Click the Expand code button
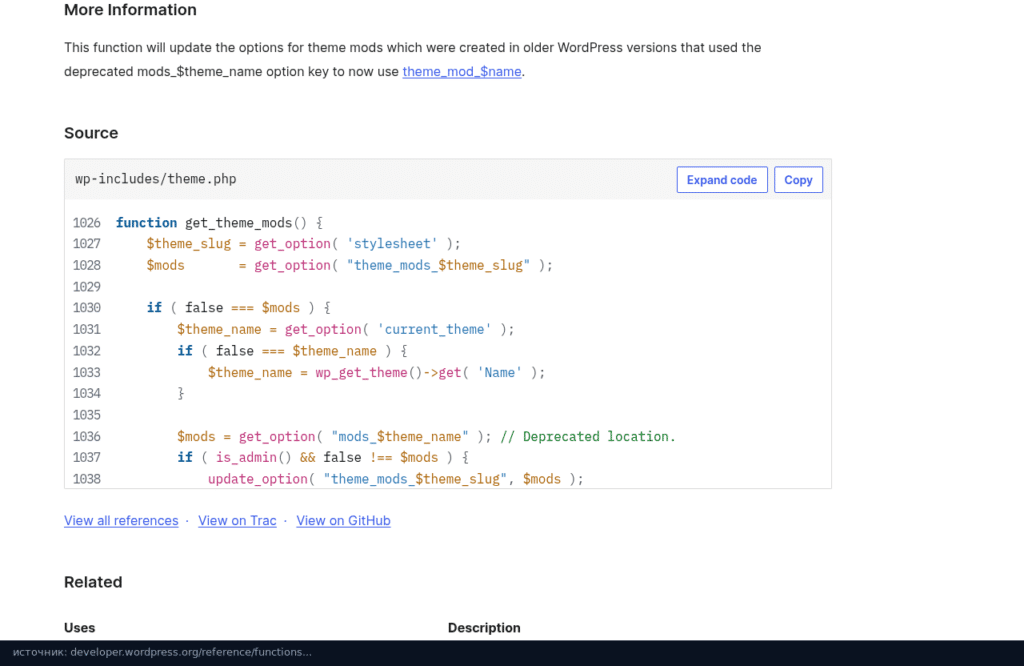Viewport: 1024px width, 666px height. pos(722,180)
